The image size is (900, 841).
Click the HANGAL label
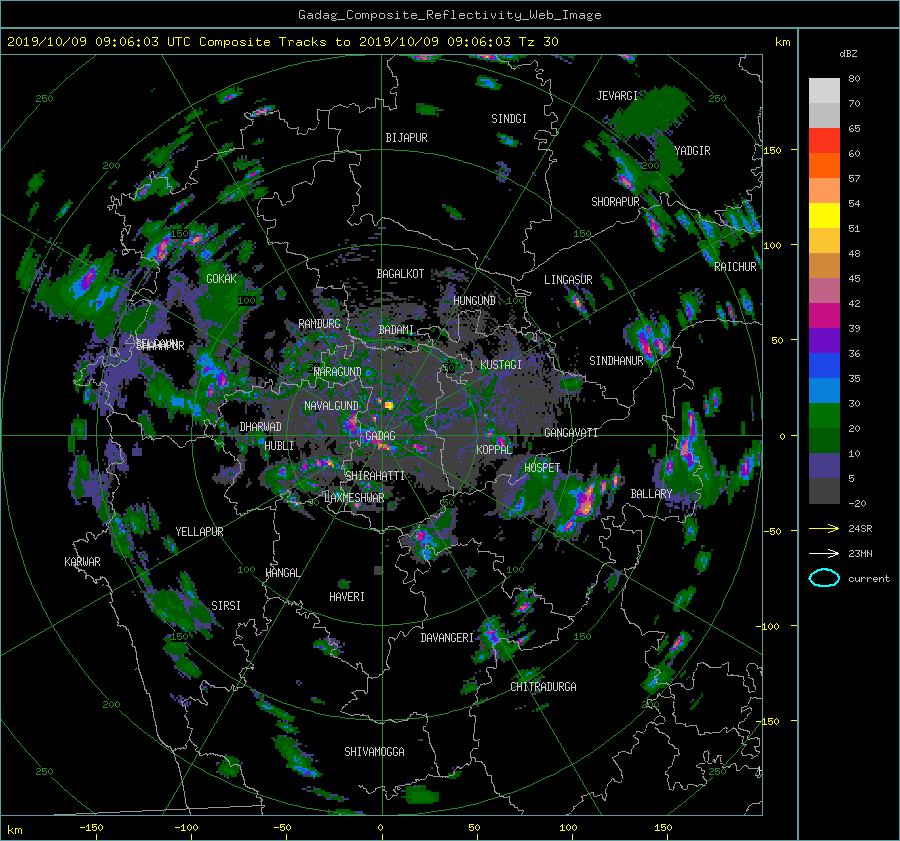(282, 573)
